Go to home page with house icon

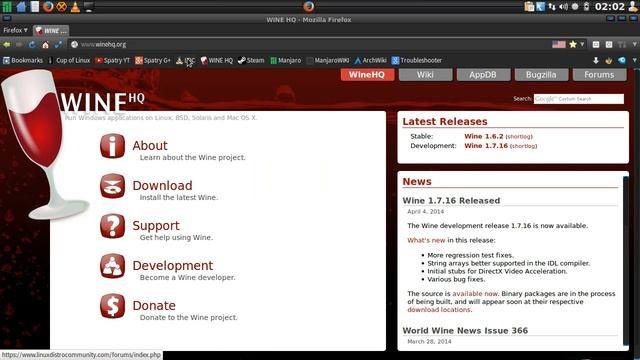point(45,44)
